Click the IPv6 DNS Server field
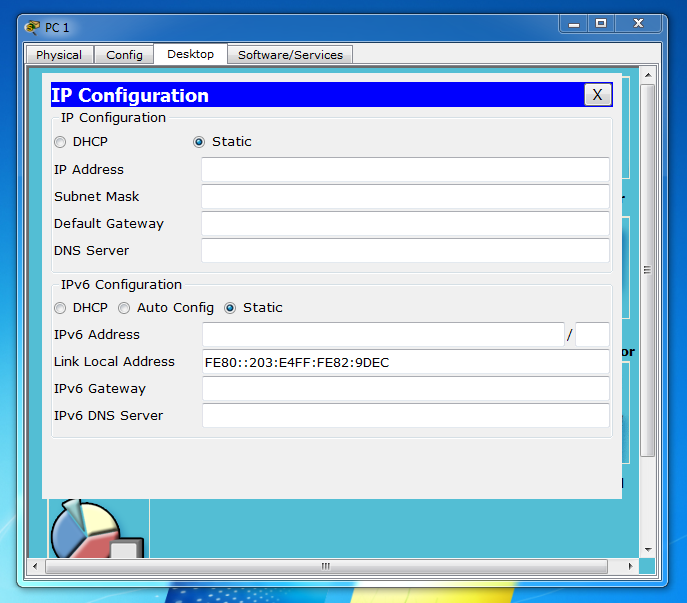 tap(406, 416)
